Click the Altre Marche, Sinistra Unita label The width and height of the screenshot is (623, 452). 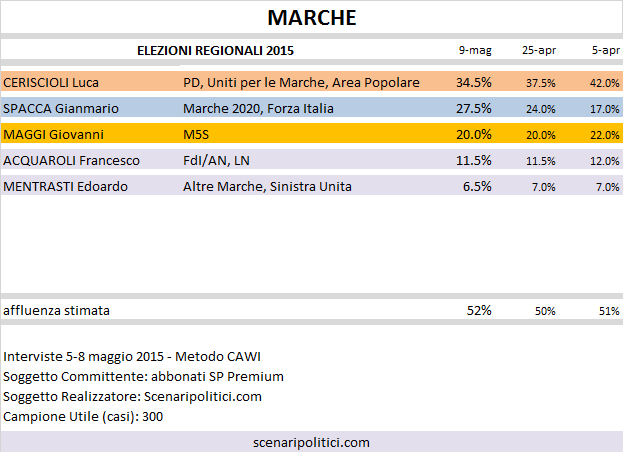tap(267, 187)
